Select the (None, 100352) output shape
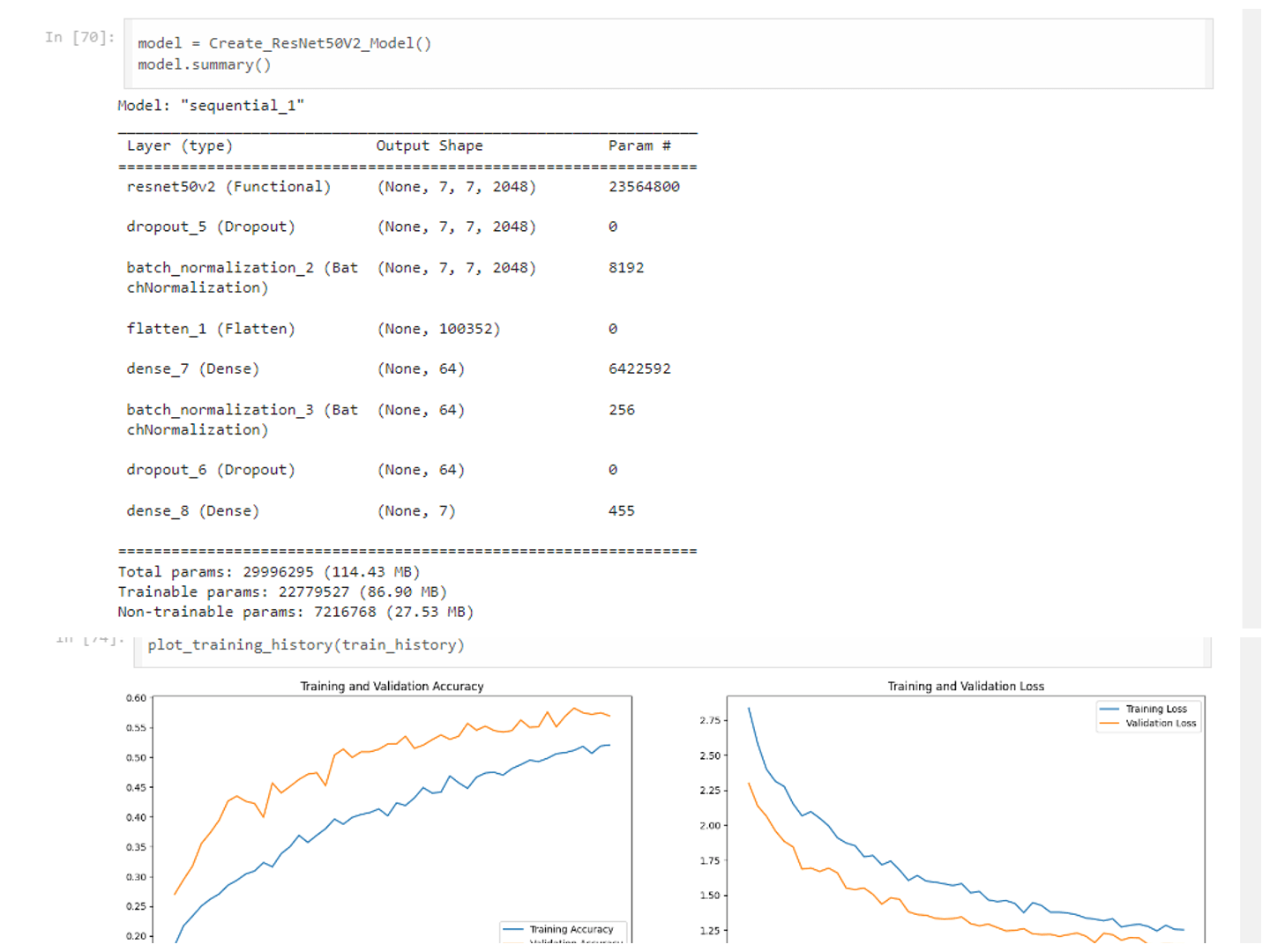Image resolution: width=1270 pixels, height=952 pixels. 438,329
